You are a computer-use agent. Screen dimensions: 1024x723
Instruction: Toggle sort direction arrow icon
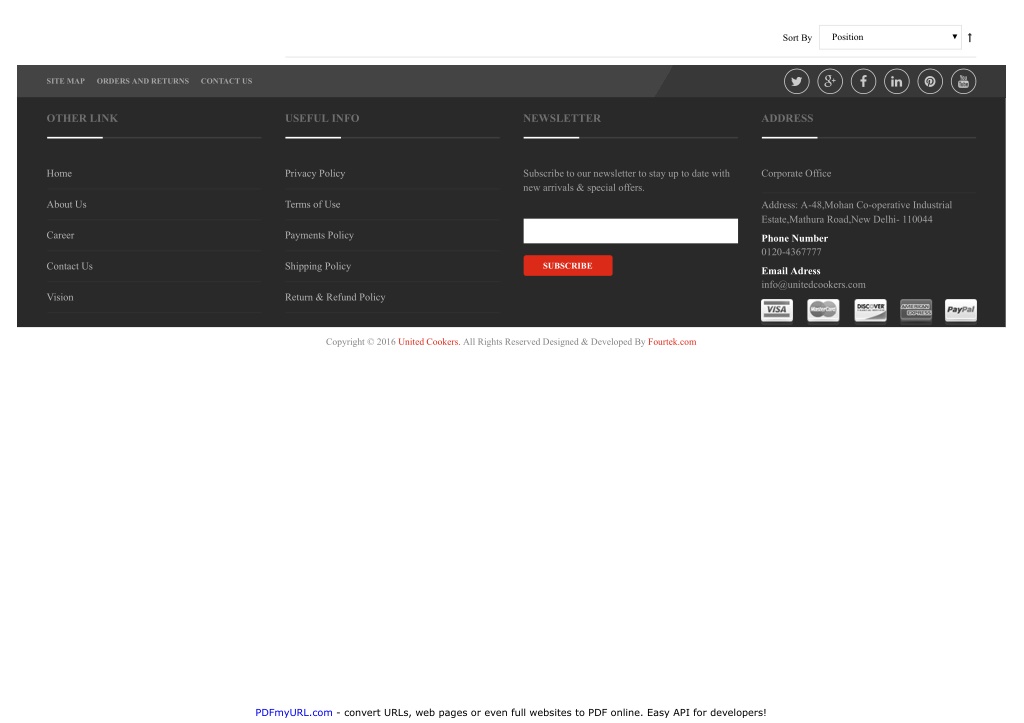pos(970,37)
